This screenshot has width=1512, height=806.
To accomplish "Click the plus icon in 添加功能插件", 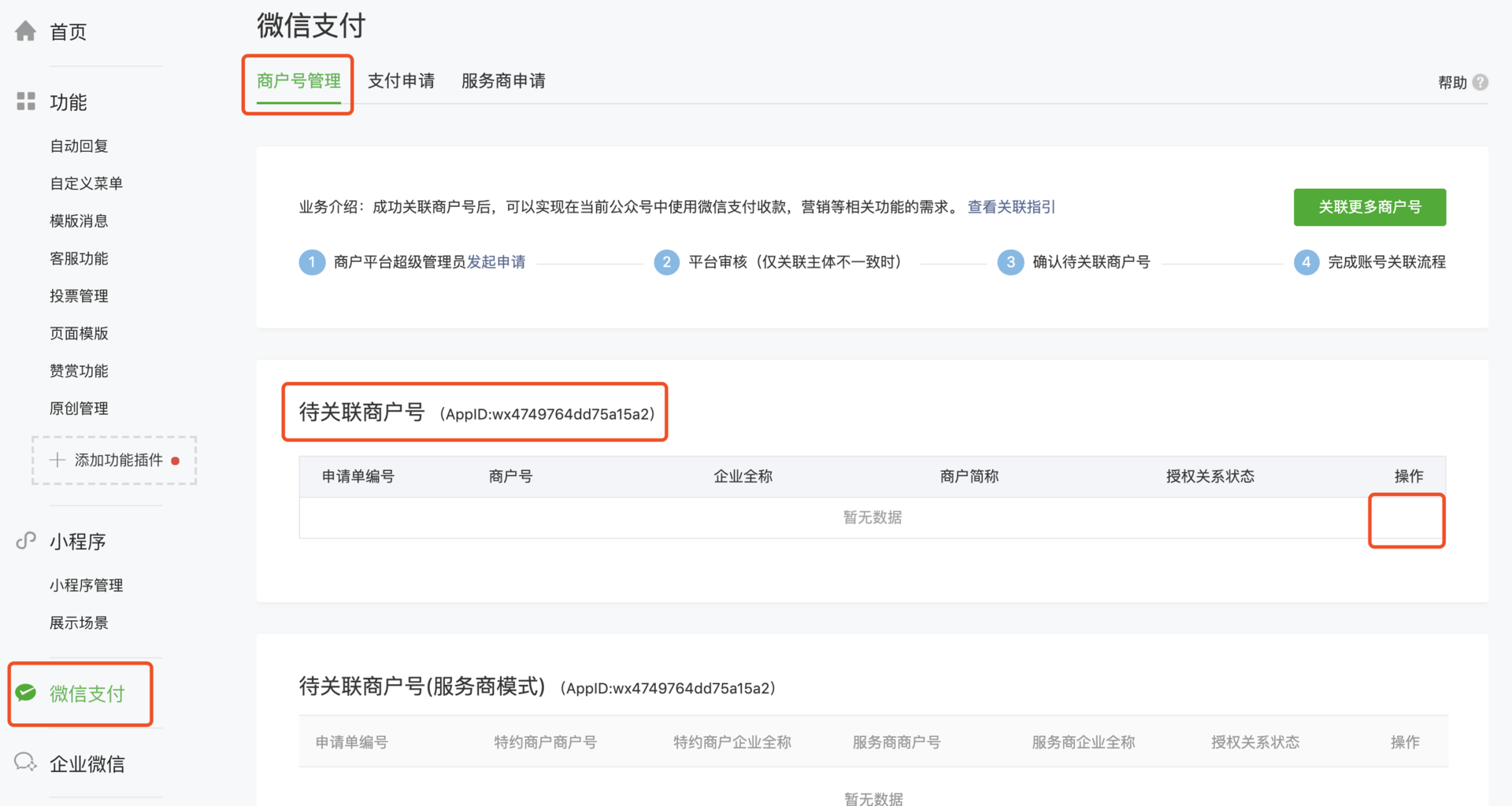I will pos(57,460).
